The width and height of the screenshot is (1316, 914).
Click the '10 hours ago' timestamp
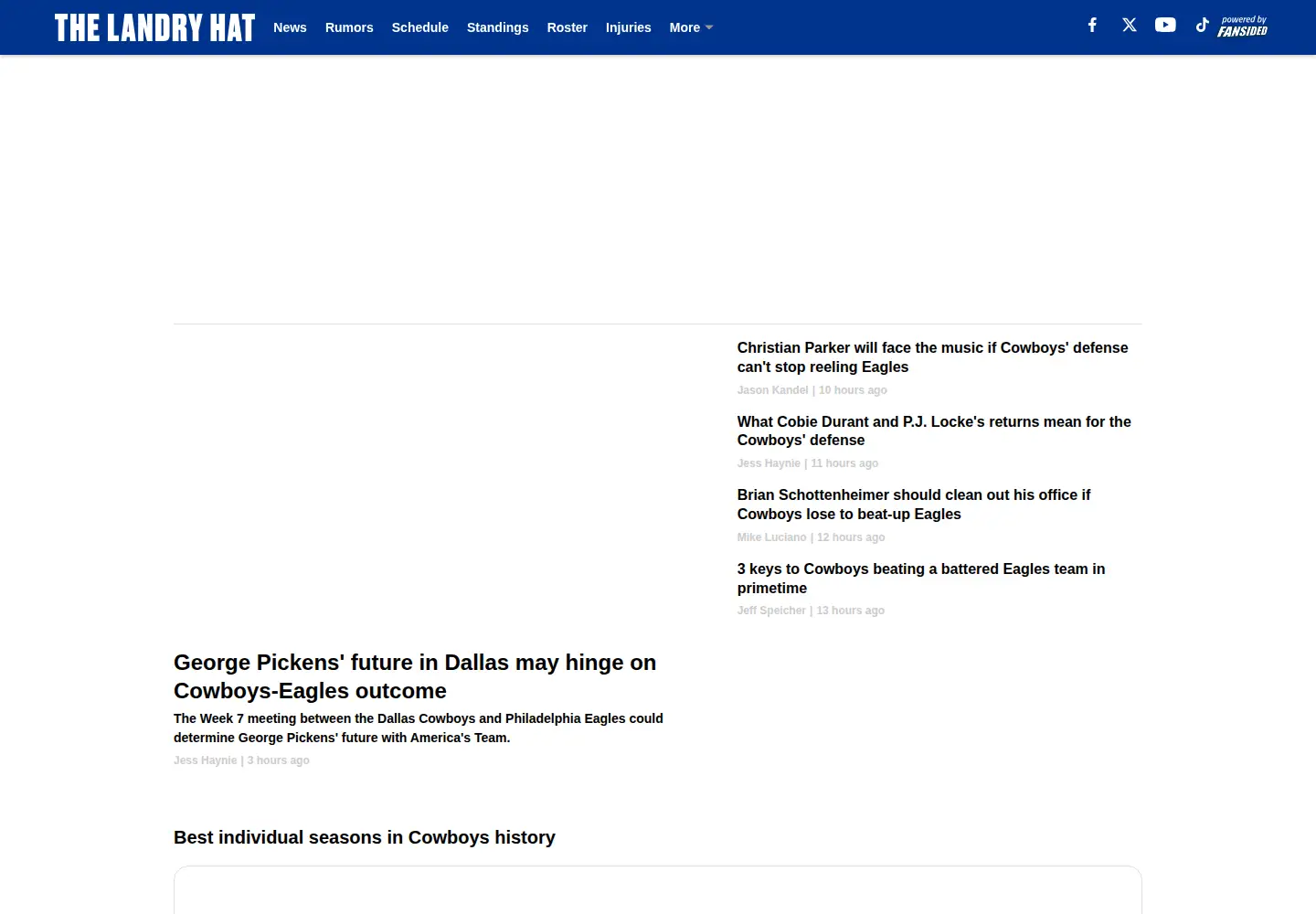pyautogui.click(x=853, y=390)
